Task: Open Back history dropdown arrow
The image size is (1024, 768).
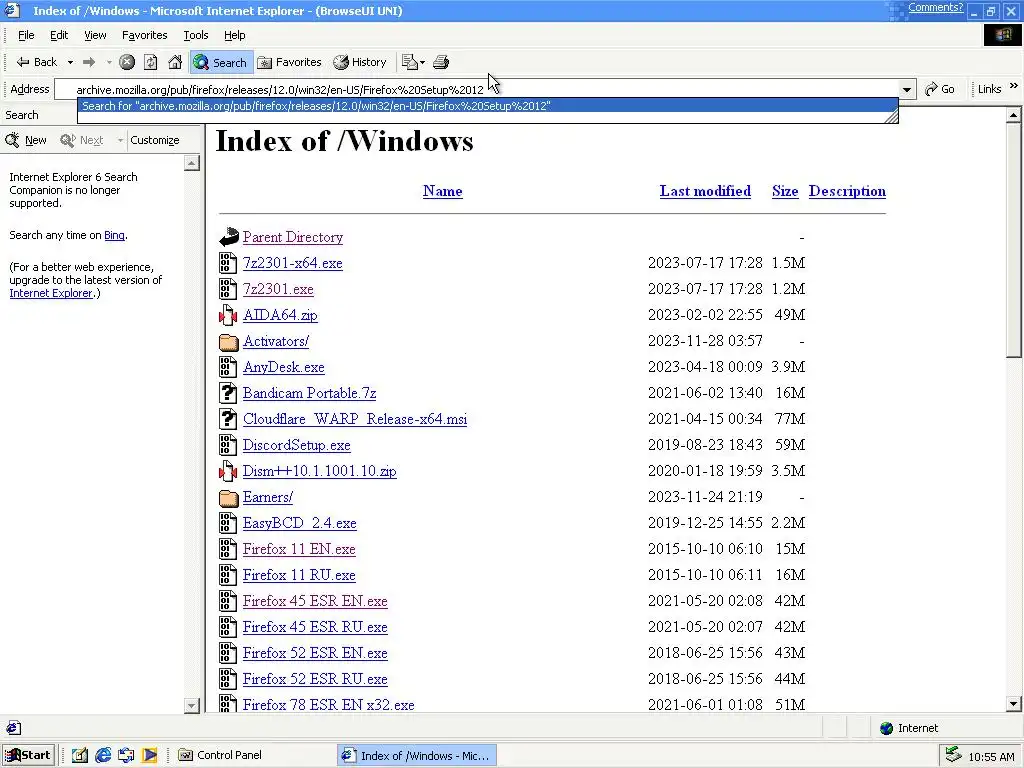Action: pos(70,63)
